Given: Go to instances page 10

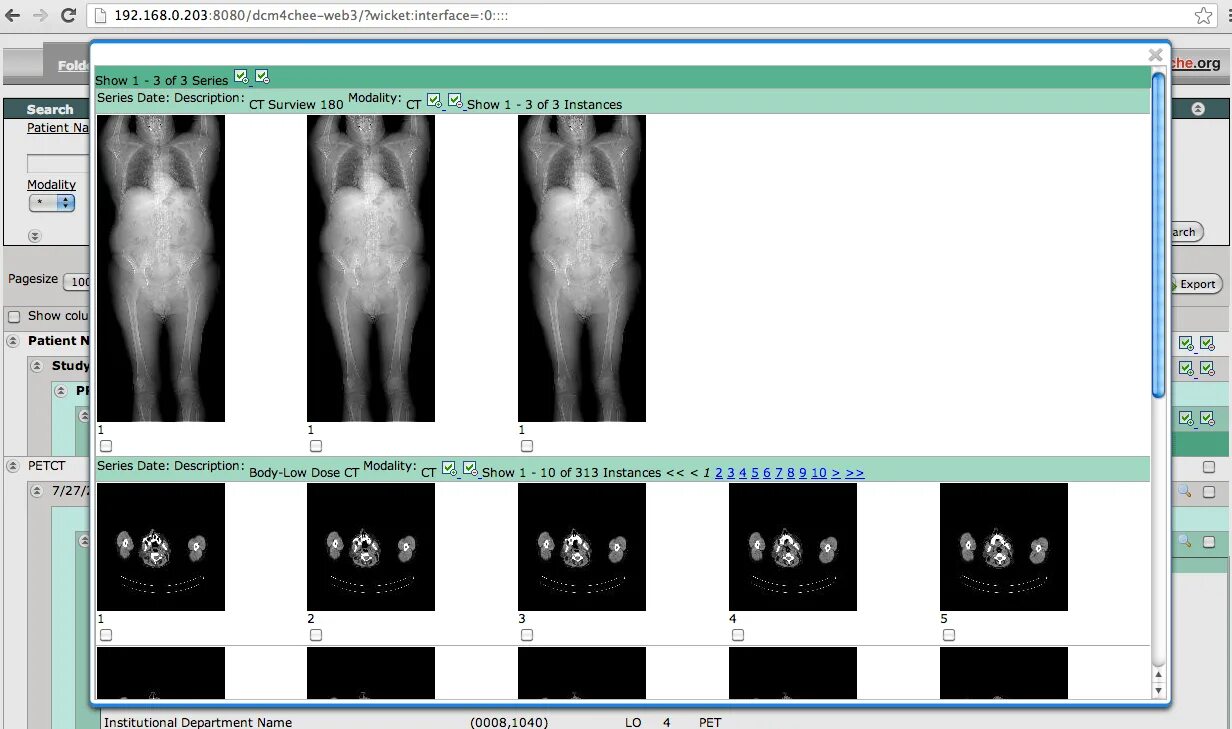Looking at the screenshot, I should pyautogui.click(x=819, y=473).
